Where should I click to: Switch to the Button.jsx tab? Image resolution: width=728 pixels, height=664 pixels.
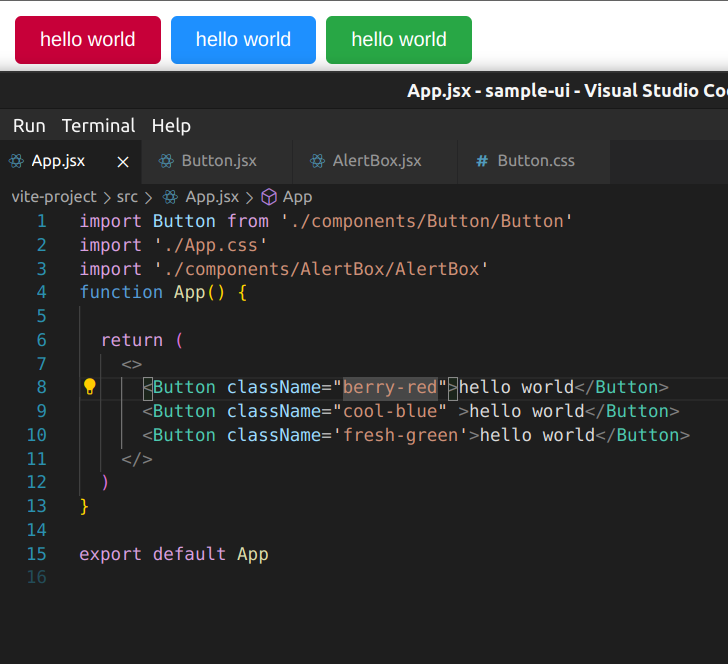click(219, 161)
